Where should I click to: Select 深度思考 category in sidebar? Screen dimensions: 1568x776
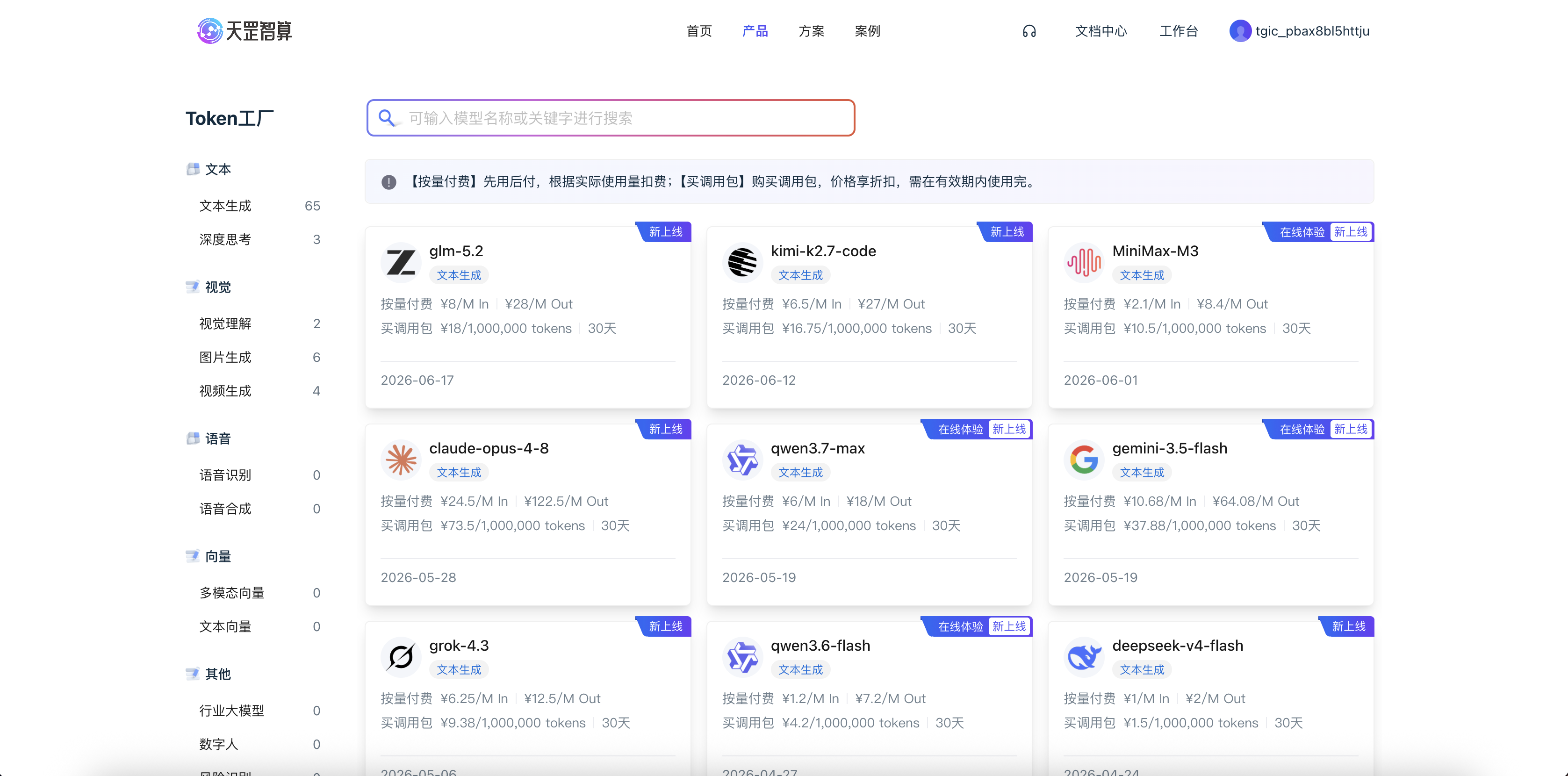(x=260, y=239)
